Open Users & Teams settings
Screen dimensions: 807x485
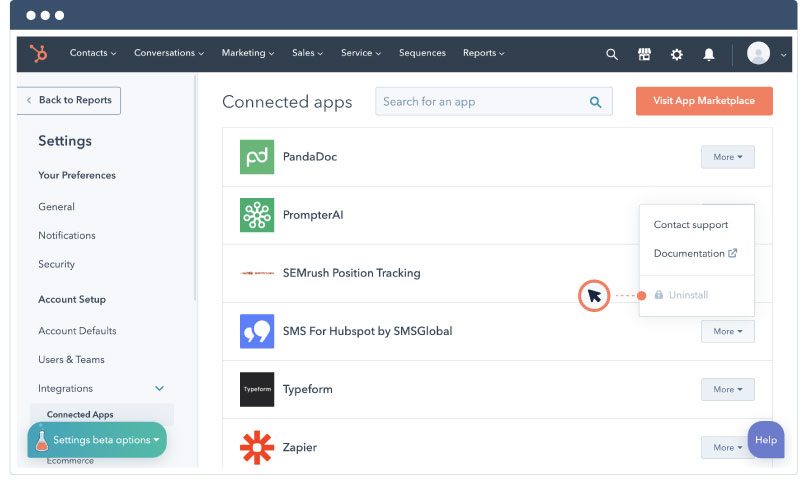tap(71, 360)
